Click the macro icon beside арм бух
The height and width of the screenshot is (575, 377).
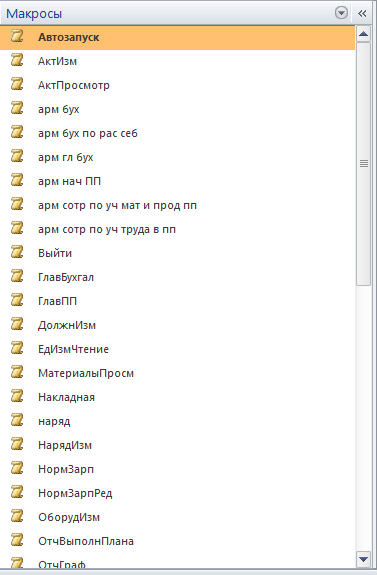point(17,108)
